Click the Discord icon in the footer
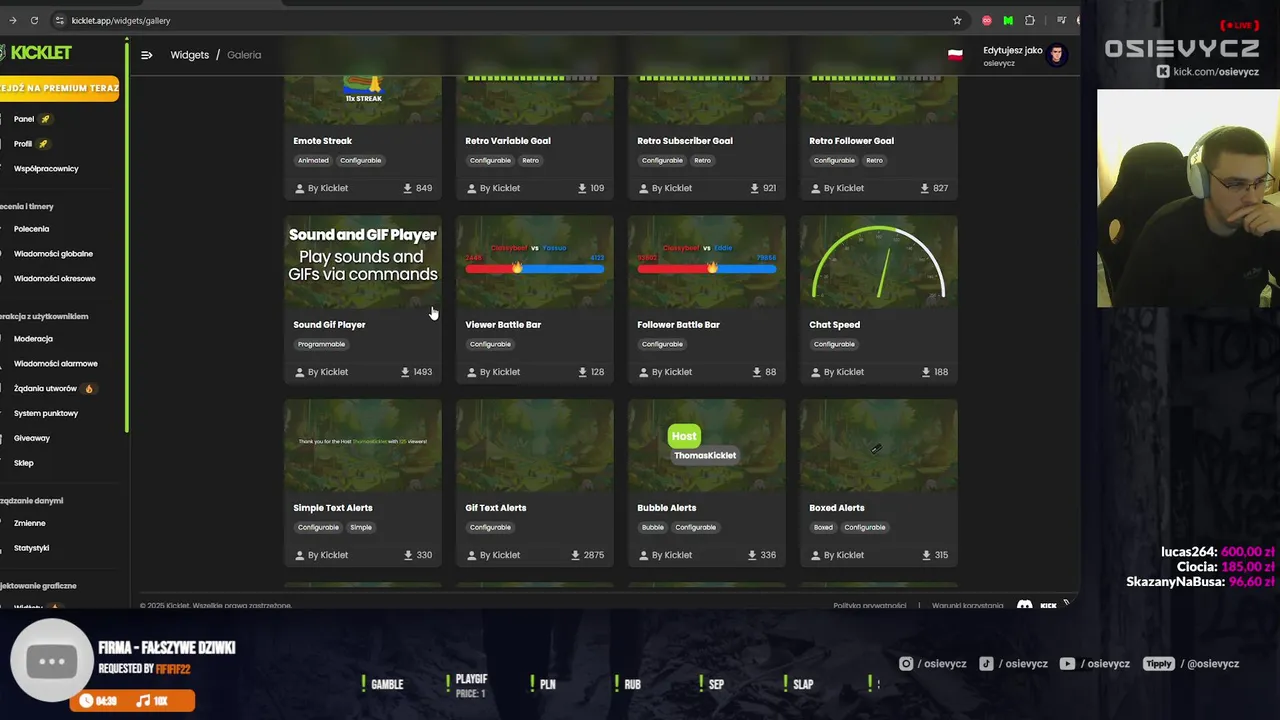 pyautogui.click(x=1025, y=605)
